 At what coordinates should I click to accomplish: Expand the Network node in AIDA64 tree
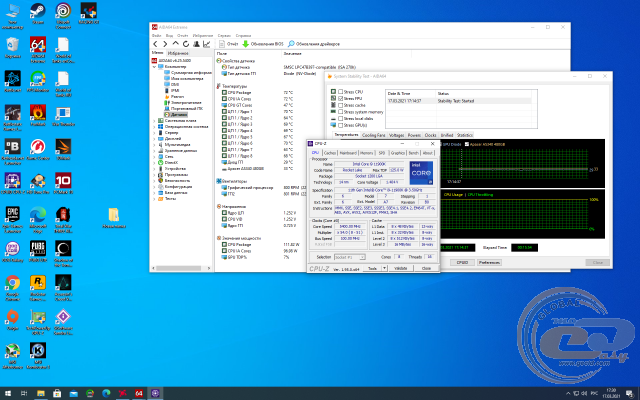(154, 157)
